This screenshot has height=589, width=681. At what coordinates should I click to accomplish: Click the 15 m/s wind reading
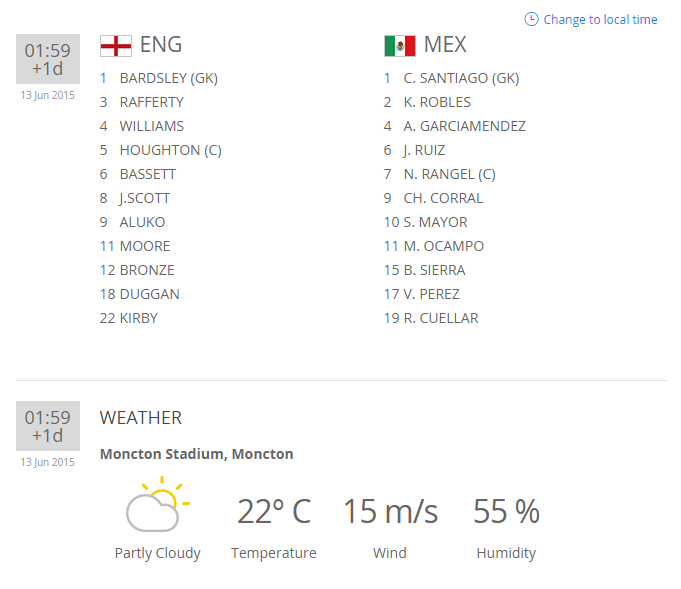[x=390, y=512]
